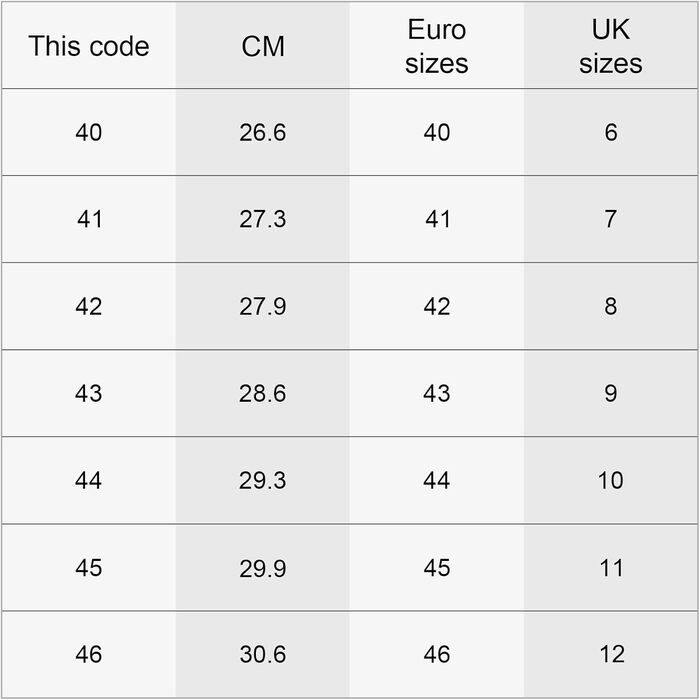Click the 30.6 CM value
Image resolution: width=700 pixels, height=700 pixels.
click(263, 654)
